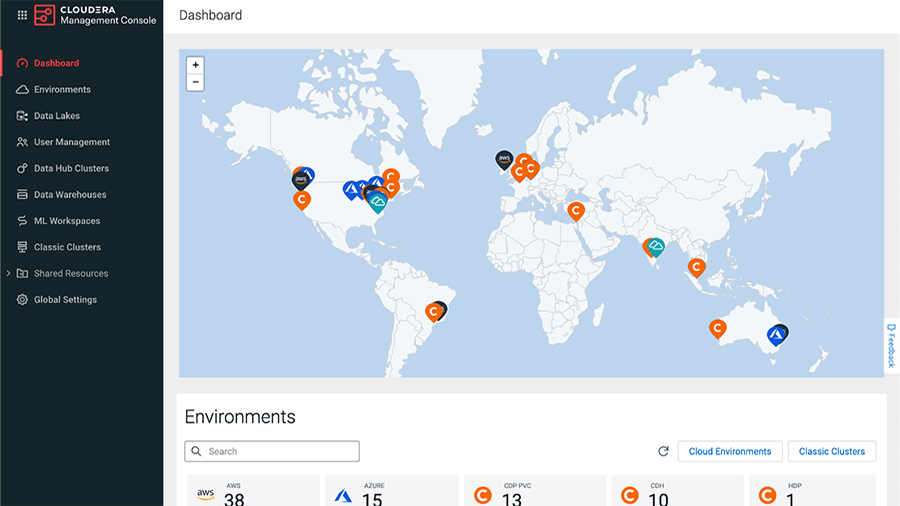900x506 pixels.
Task: Click the Classic Clusters server icon
Action: point(22,247)
